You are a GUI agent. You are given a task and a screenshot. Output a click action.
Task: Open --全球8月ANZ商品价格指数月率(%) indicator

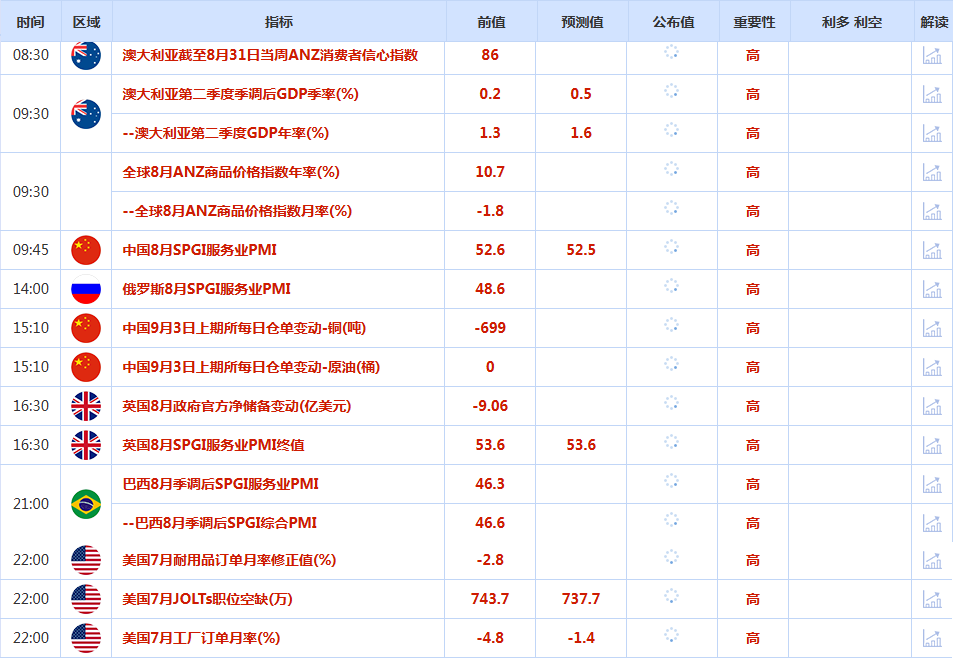(237, 211)
